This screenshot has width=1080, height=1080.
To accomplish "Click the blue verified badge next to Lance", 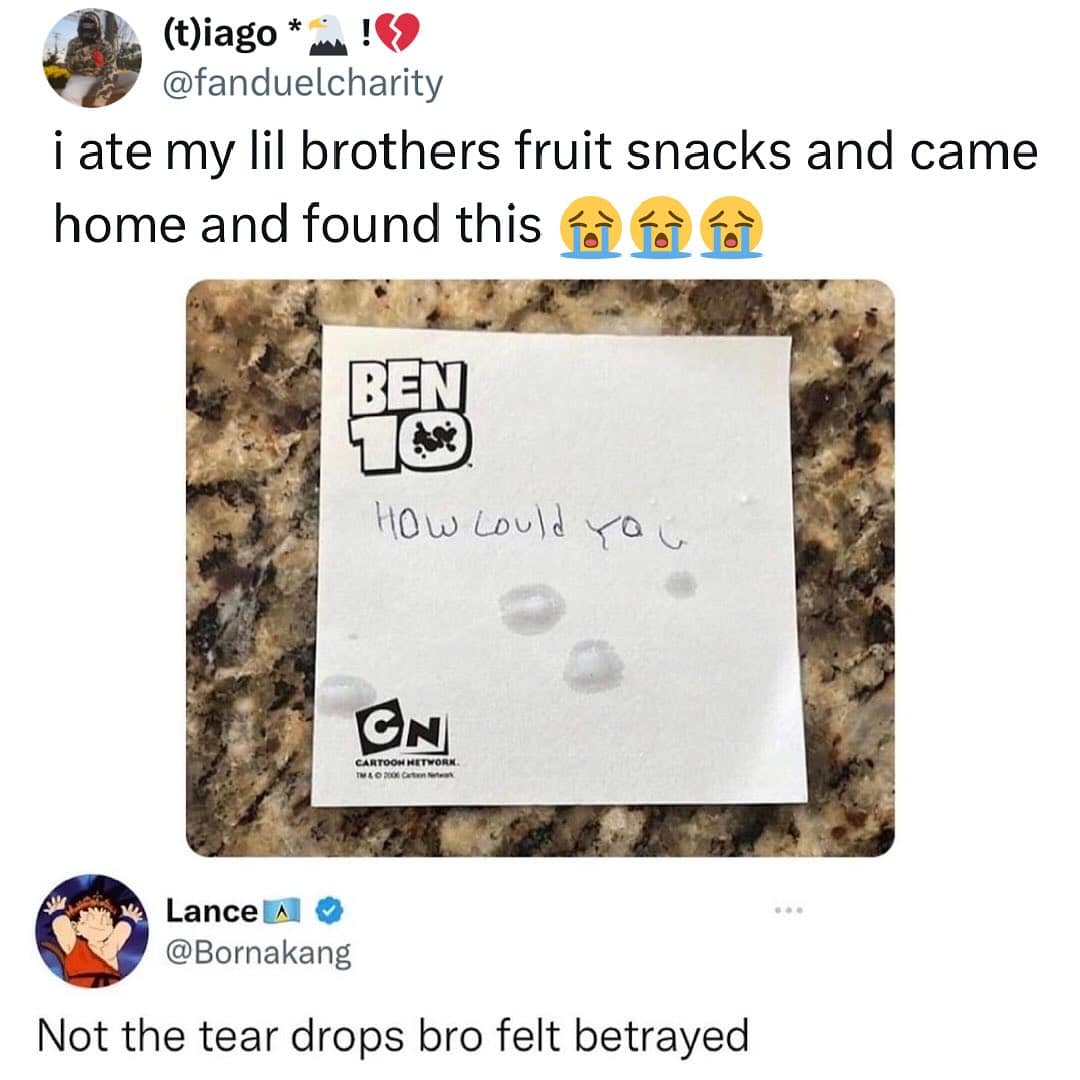I will coord(329,911).
